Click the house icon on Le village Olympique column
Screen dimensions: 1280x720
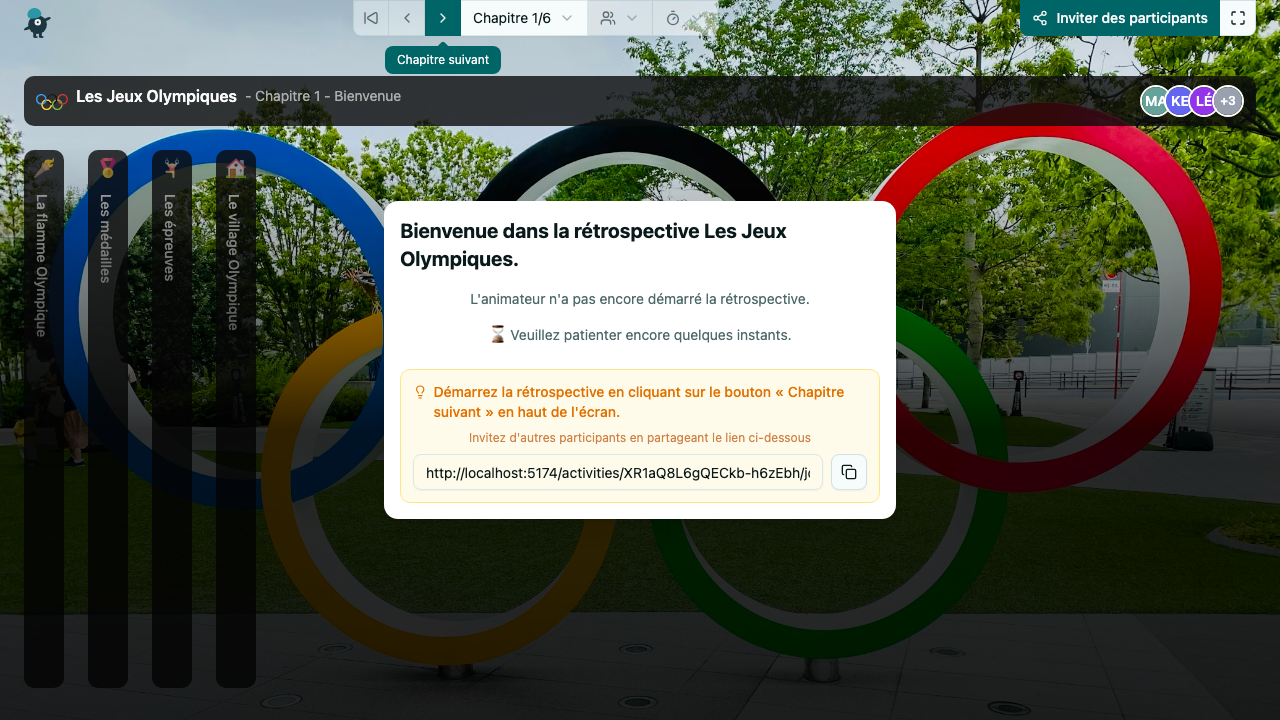(235, 165)
